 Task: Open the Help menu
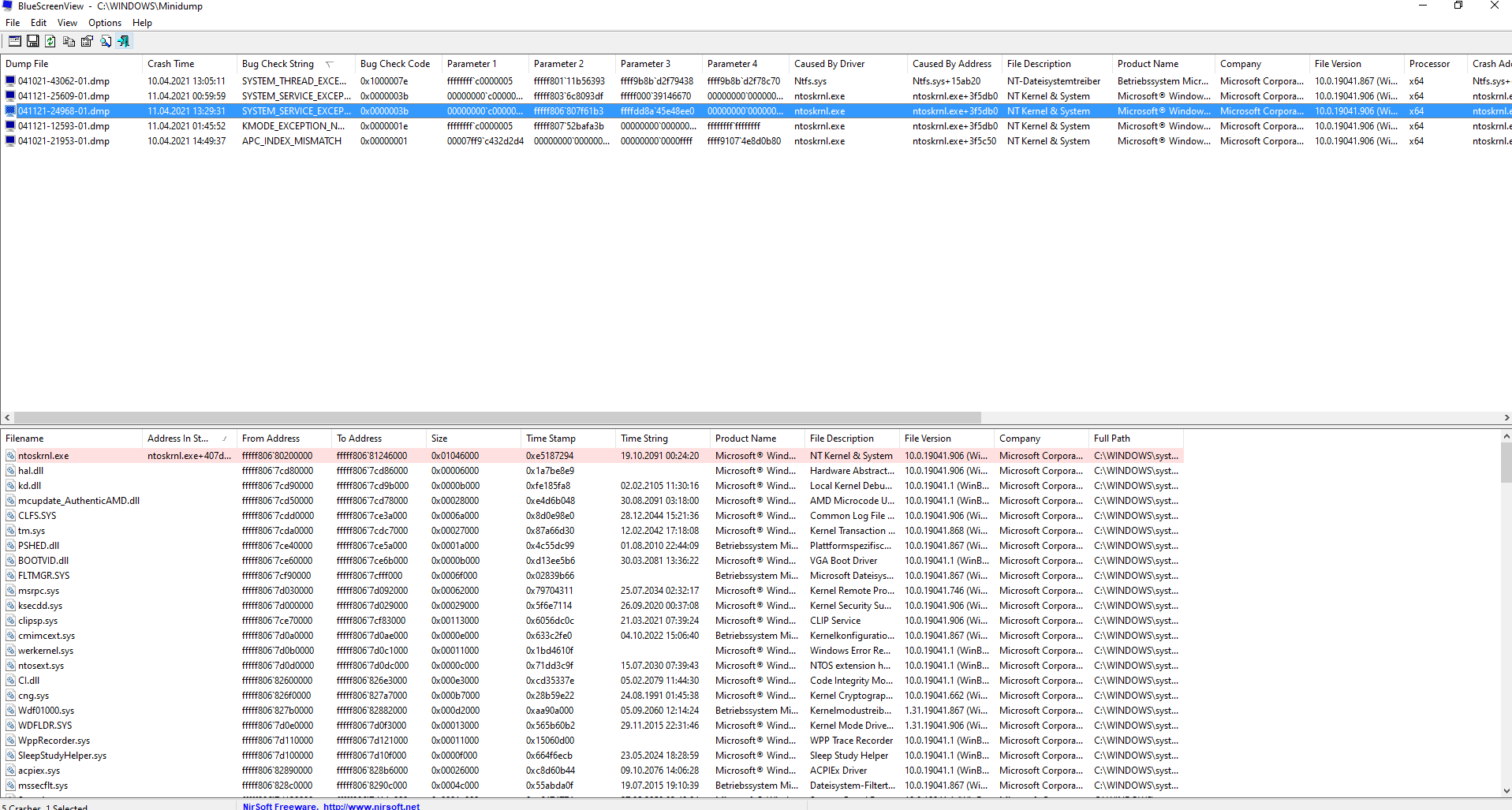pos(142,23)
